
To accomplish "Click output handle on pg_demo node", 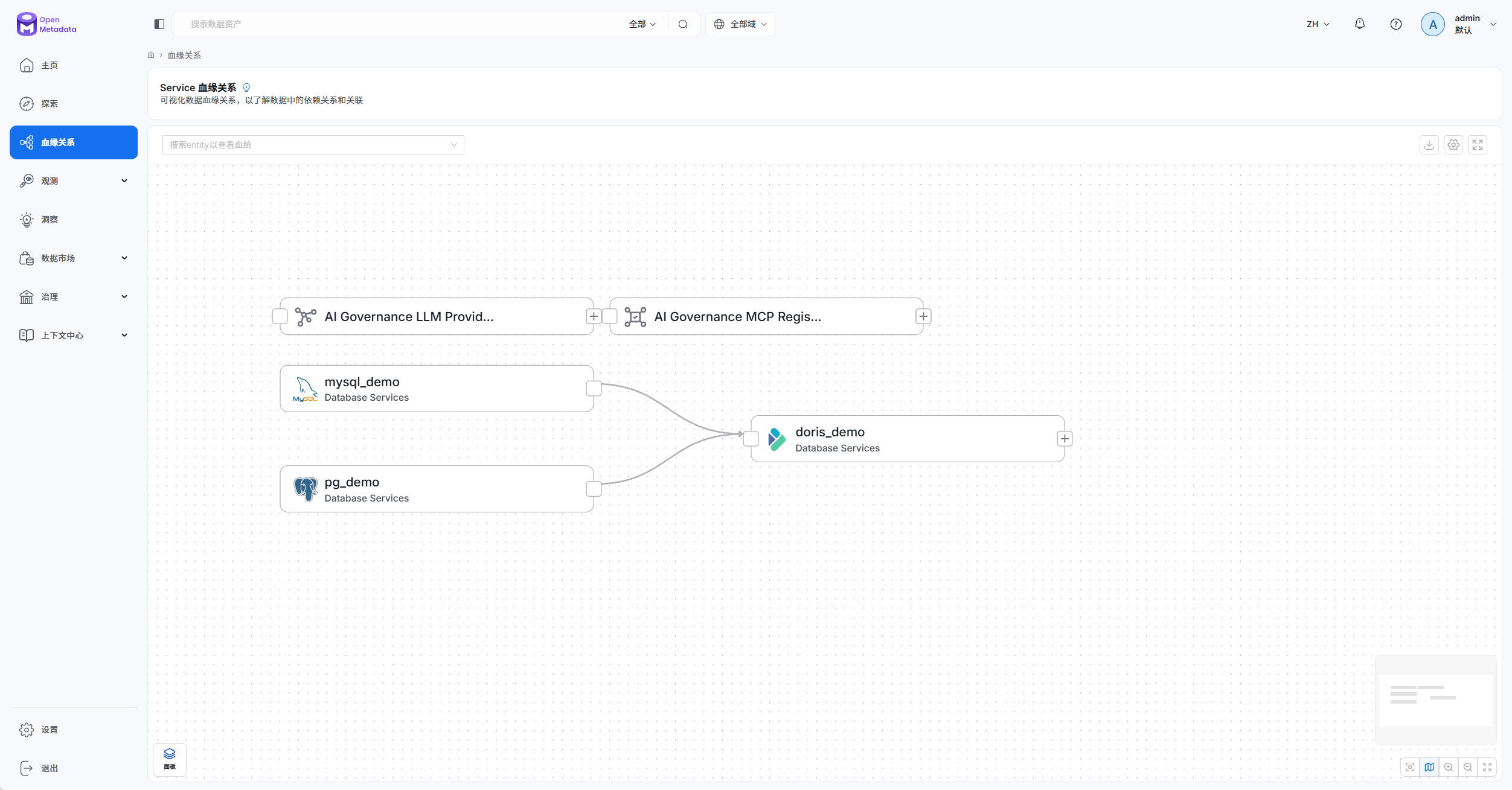I will coord(594,489).
